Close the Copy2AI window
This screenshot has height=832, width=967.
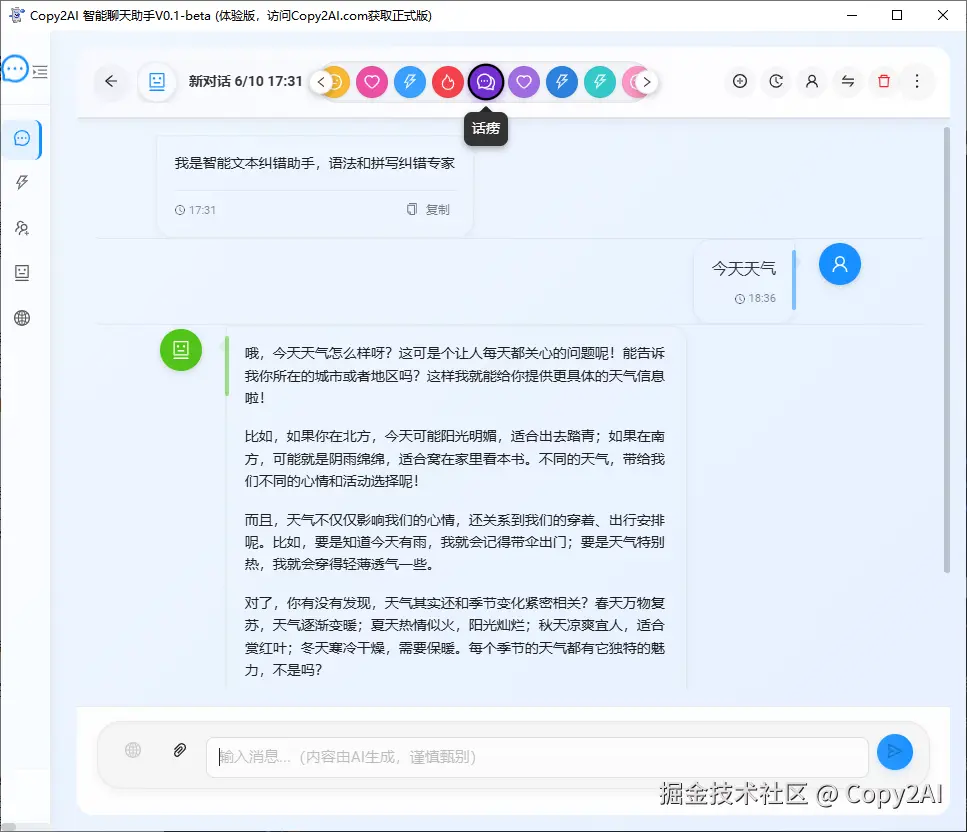(943, 15)
